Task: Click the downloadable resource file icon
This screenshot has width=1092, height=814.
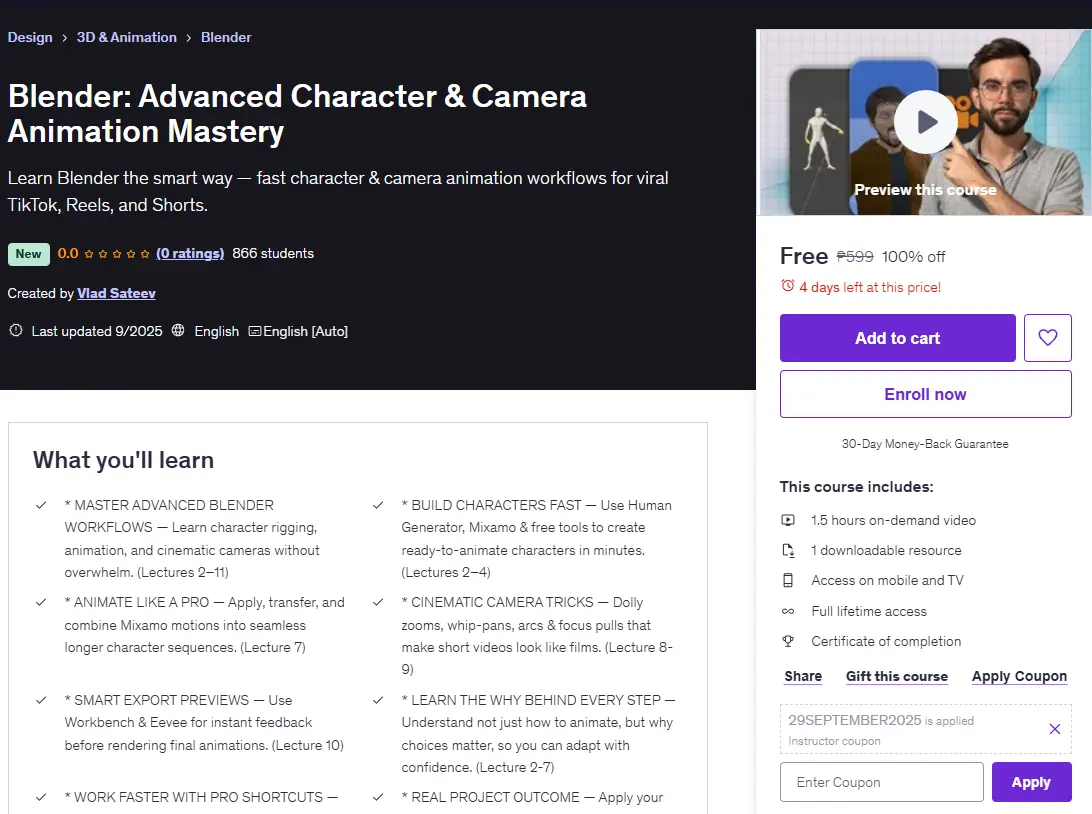Action: tap(788, 550)
